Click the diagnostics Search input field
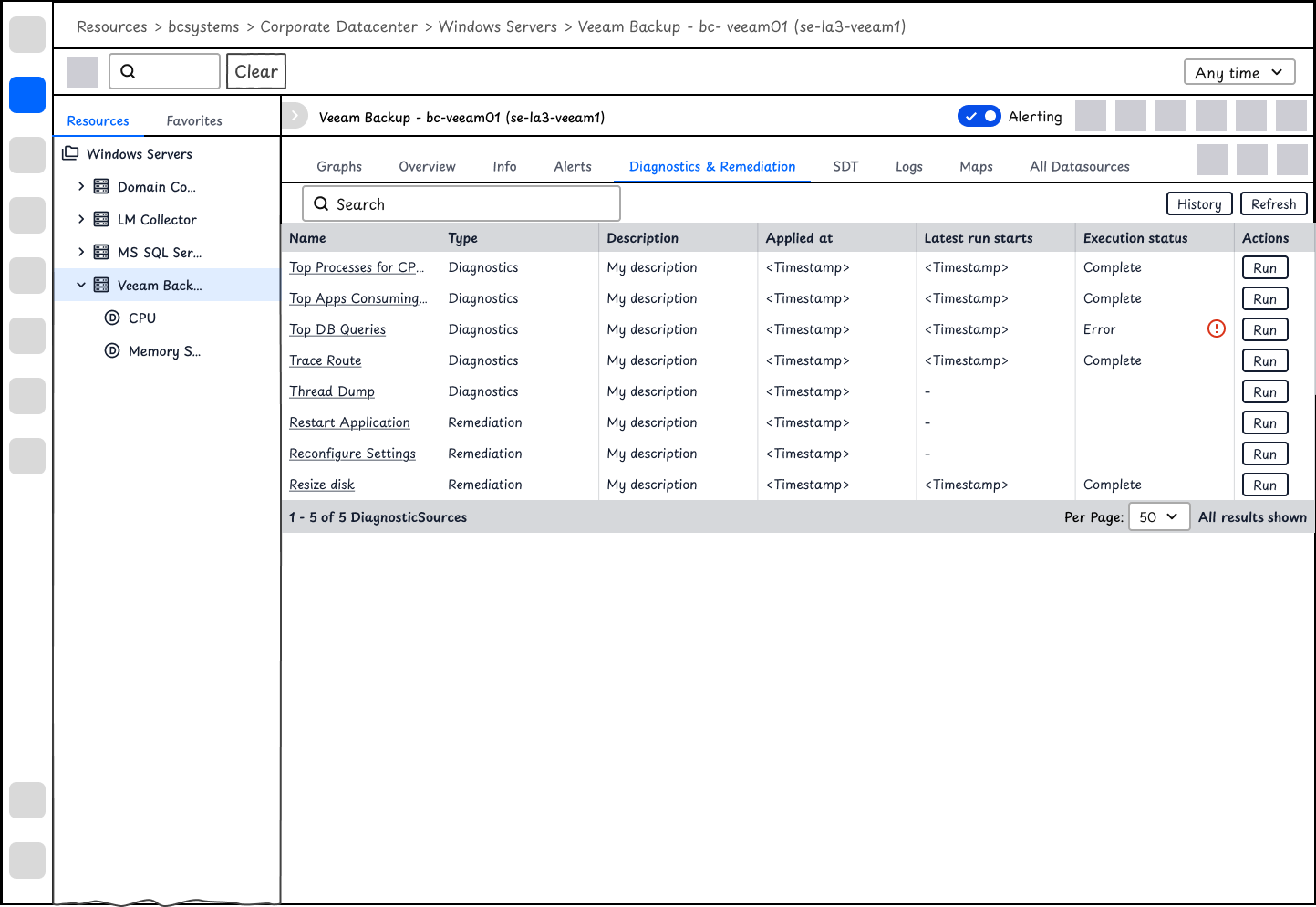This screenshot has width=1316, height=907. [461, 203]
